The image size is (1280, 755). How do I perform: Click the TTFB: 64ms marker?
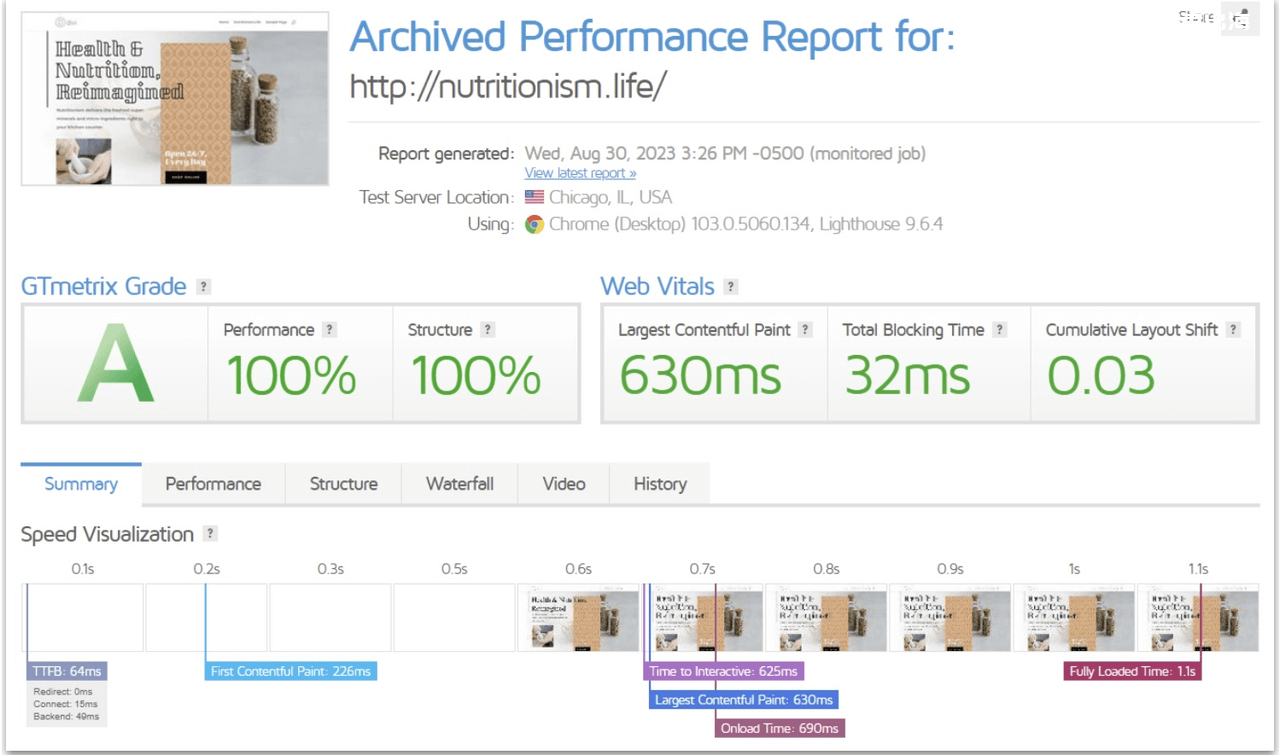click(x=67, y=671)
